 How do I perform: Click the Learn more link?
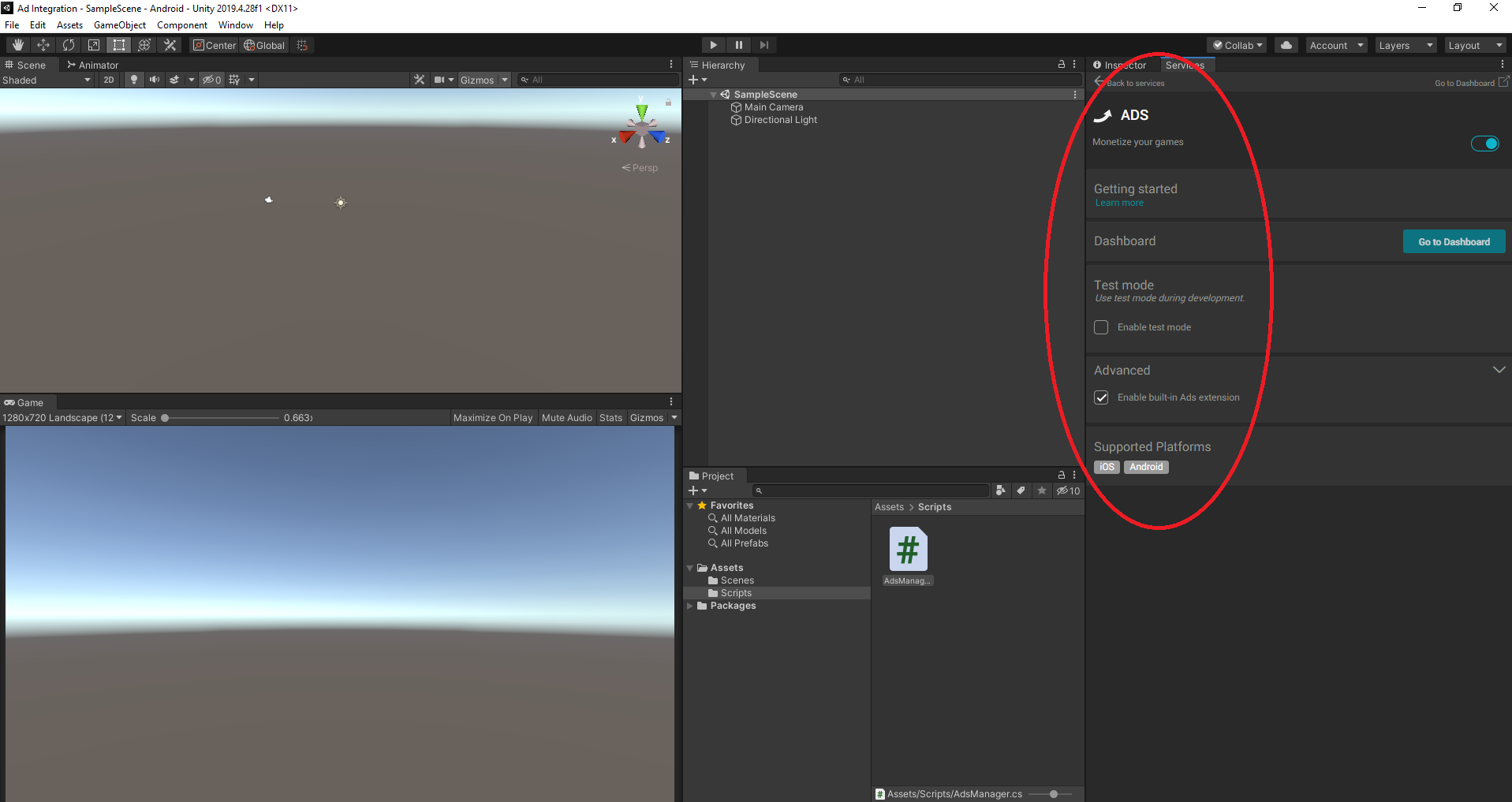pyautogui.click(x=1119, y=203)
